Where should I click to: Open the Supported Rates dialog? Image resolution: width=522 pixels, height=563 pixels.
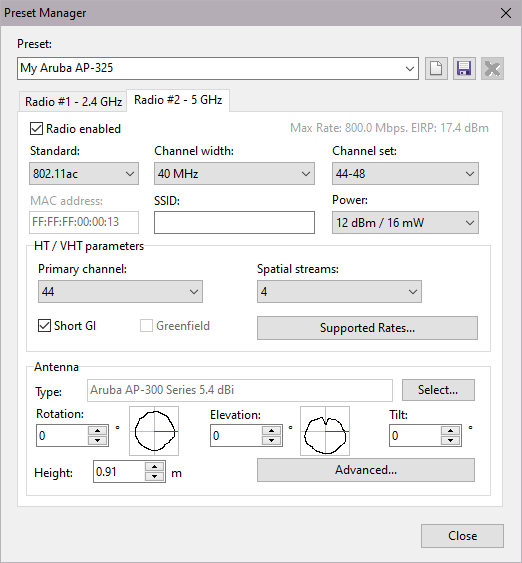367,328
